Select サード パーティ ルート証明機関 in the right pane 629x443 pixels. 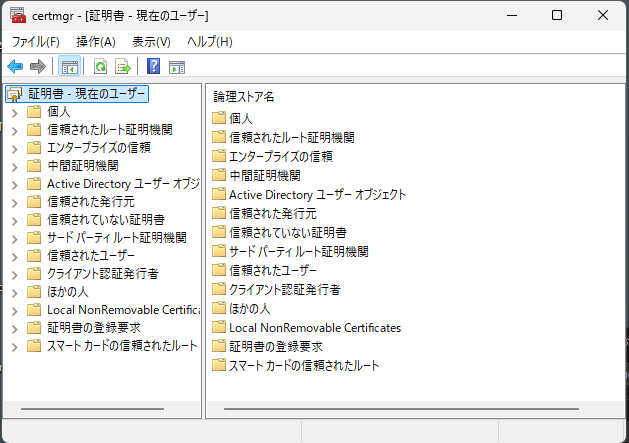coord(298,251)
